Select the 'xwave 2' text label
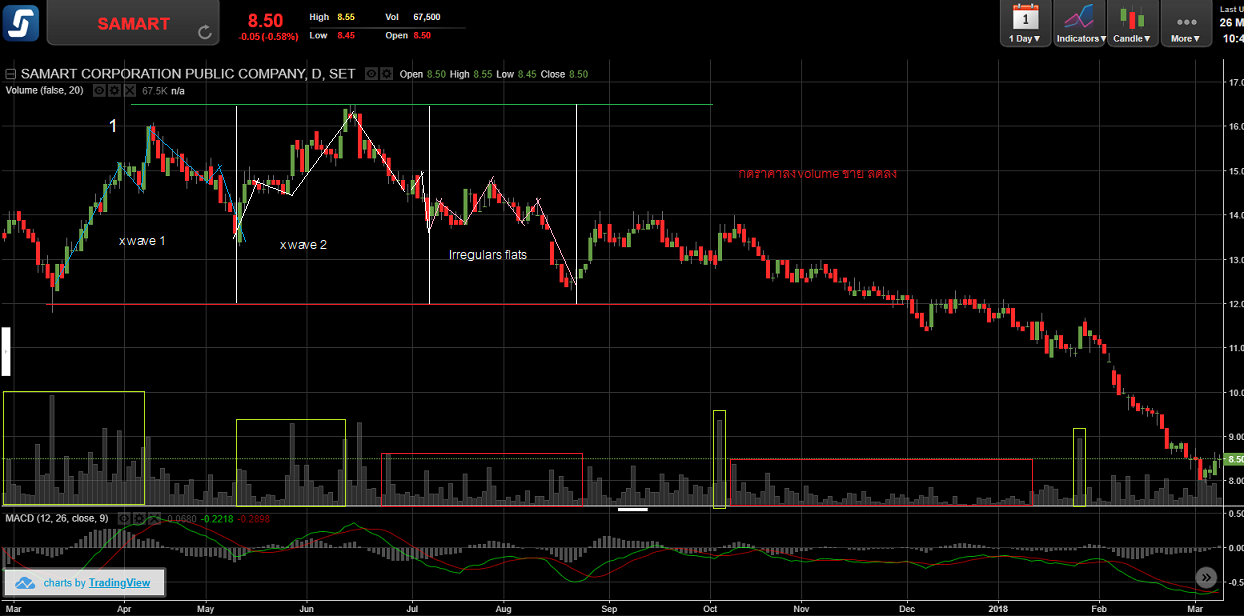Image resolution: width=1244 pixels, height=616 pixels. [303, 245]
